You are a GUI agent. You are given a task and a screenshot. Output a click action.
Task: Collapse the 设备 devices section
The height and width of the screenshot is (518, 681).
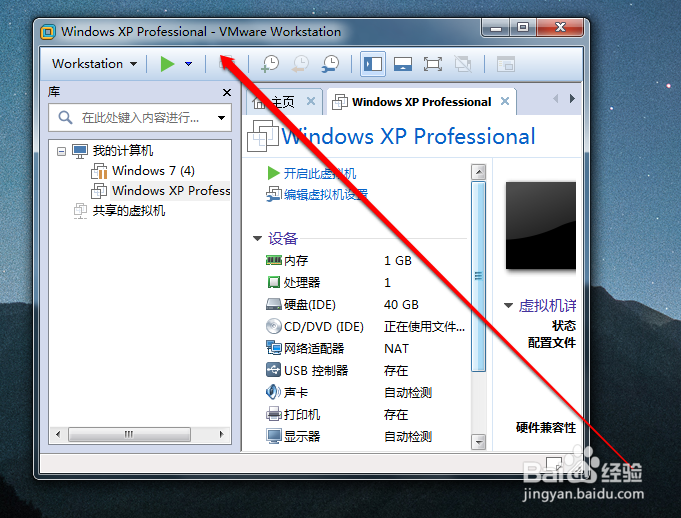(x=258, y=238)
